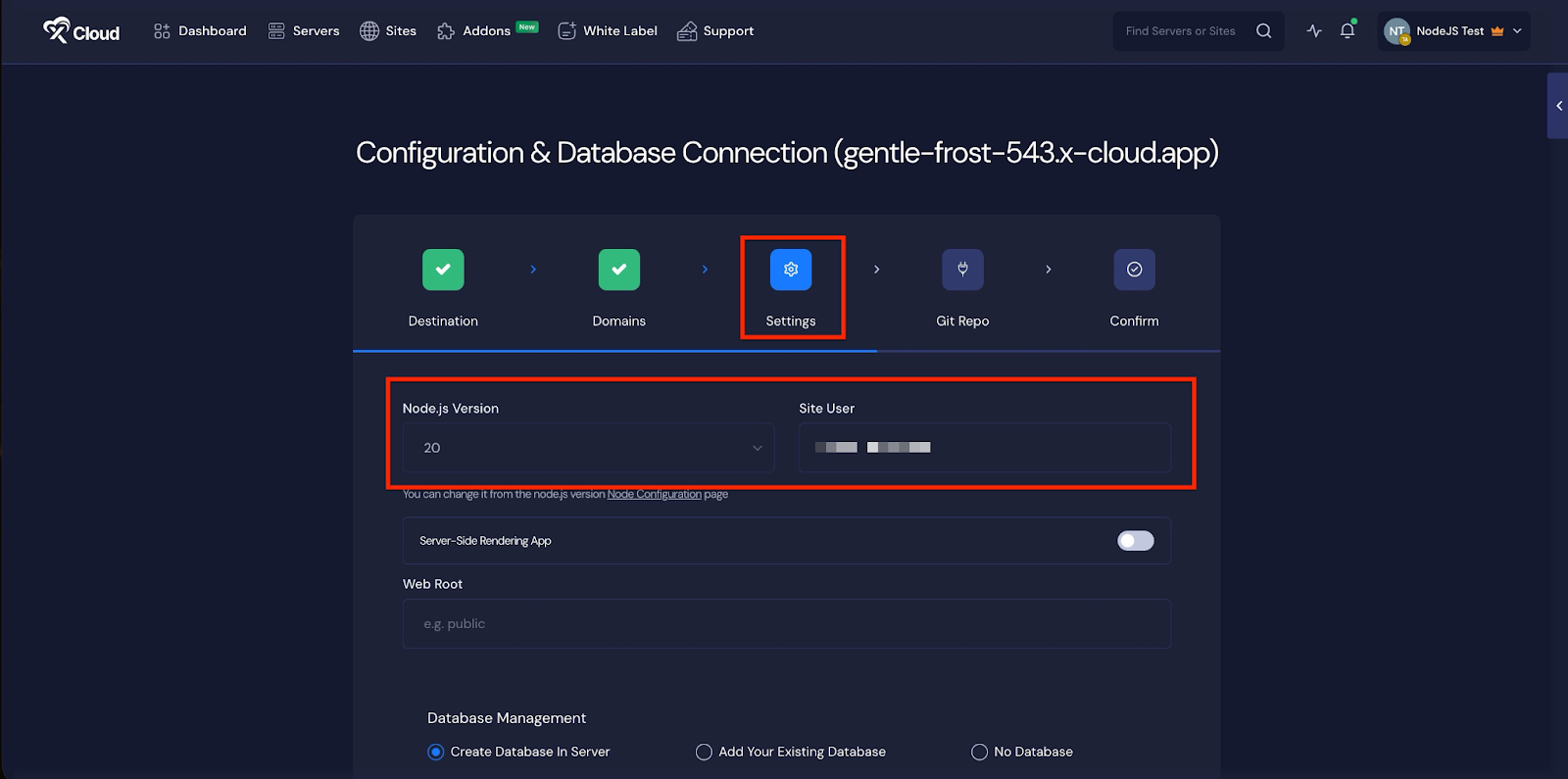Click the Configuration & Database Connection title
1568x779 pixels.
tap(787, 153)
